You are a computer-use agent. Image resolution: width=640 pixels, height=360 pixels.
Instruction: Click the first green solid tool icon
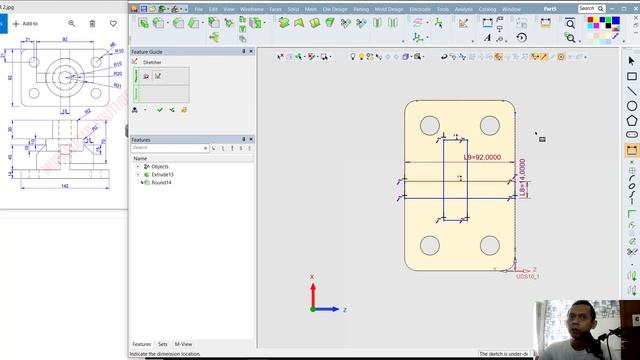tap(143, 23)
